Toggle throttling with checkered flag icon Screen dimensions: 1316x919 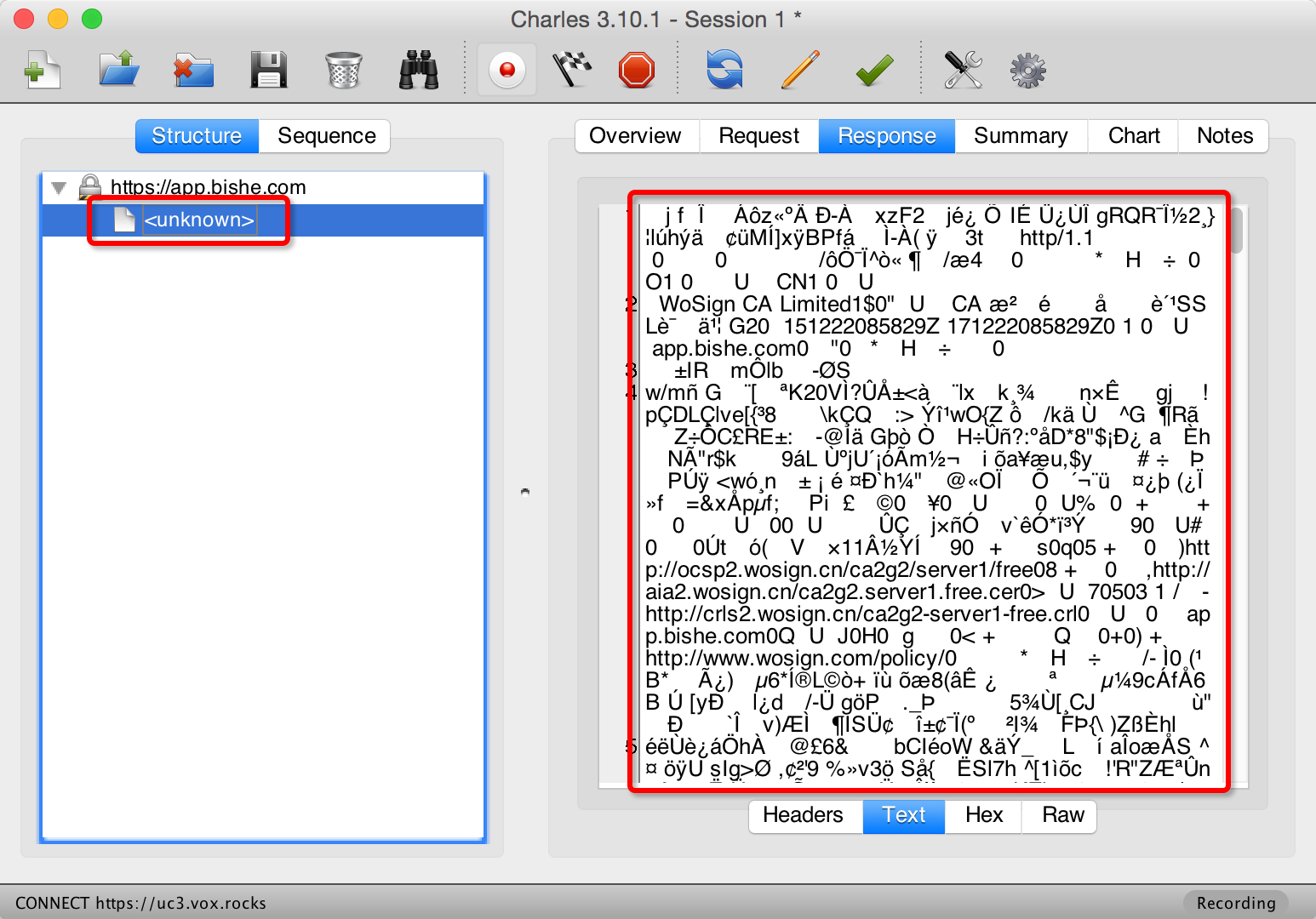[x=572, y=70]
